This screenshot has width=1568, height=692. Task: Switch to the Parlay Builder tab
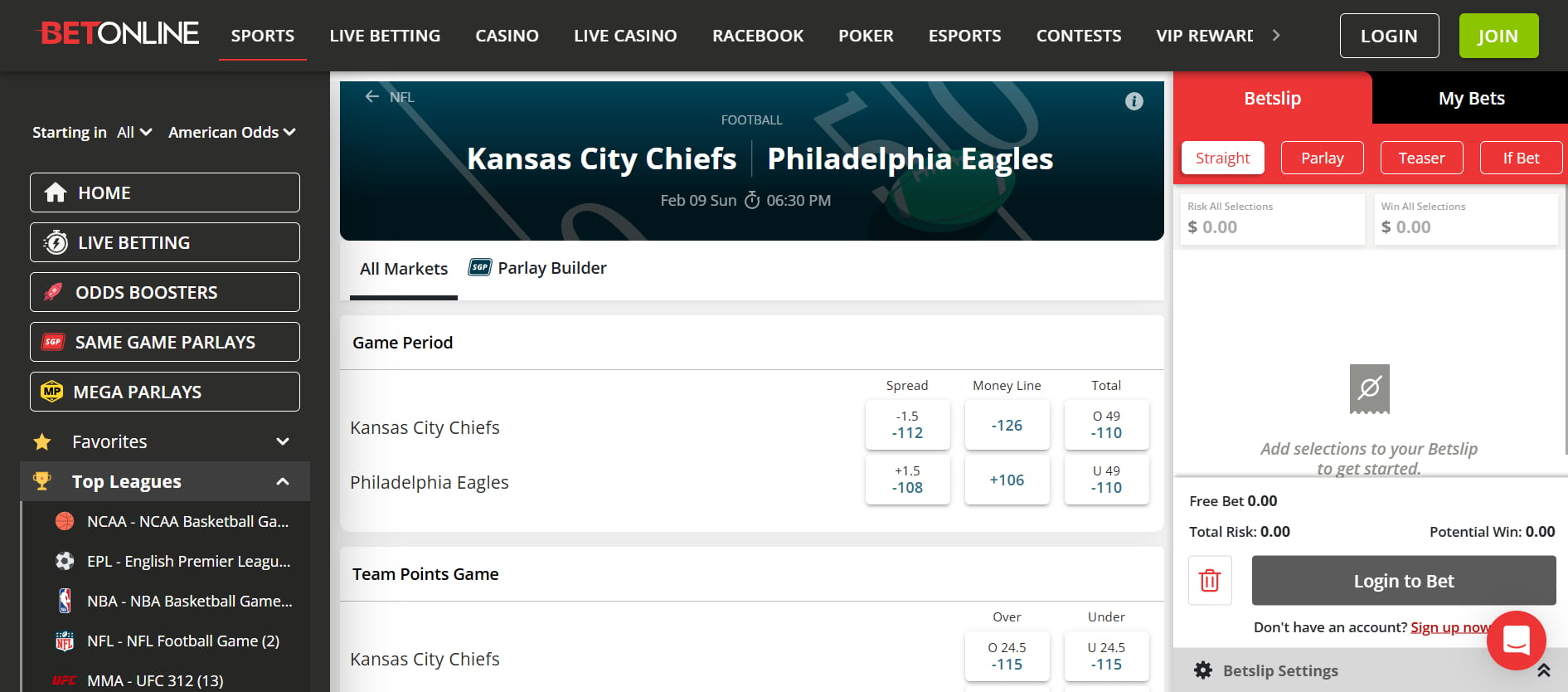(537, 268)
